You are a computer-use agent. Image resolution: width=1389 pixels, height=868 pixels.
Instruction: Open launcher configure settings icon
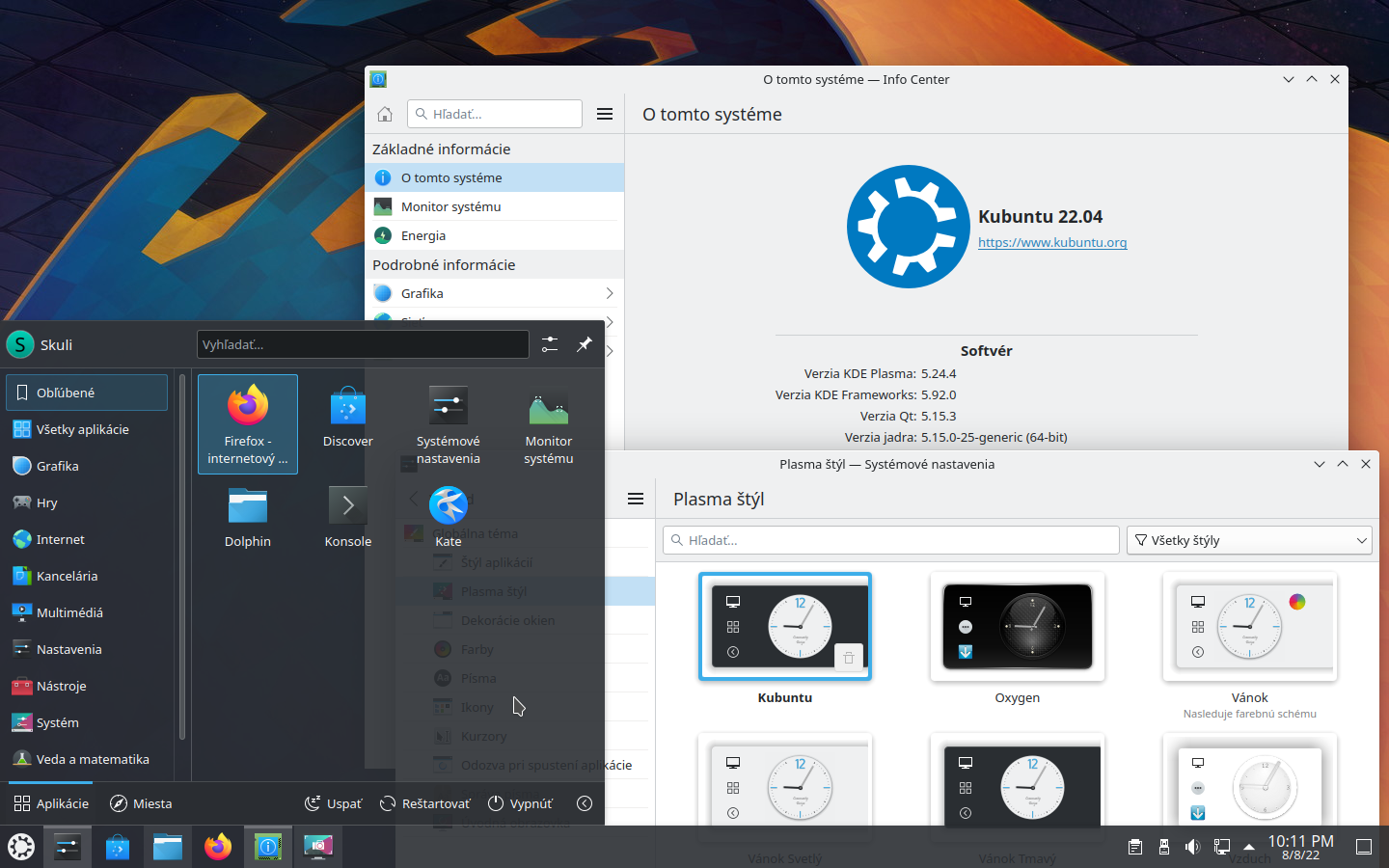pyautogui.click(x=550, y=344)
